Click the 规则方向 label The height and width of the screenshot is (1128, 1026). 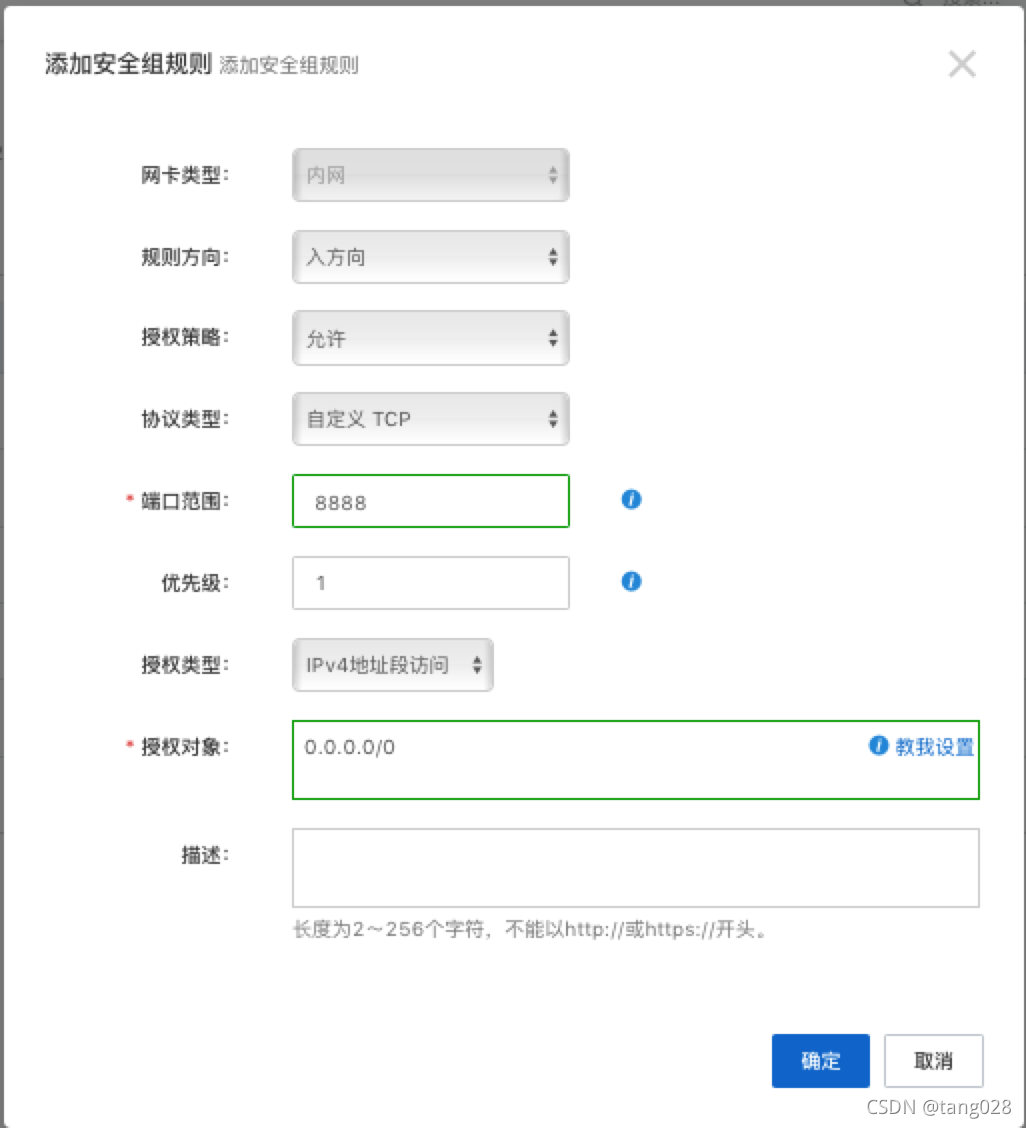click(184, 257)
